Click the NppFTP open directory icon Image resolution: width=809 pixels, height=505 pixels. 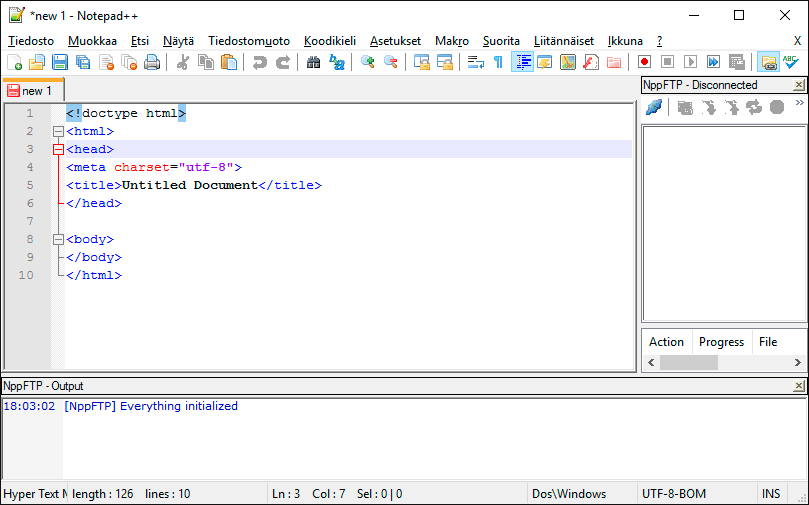(x=685, y=107)
